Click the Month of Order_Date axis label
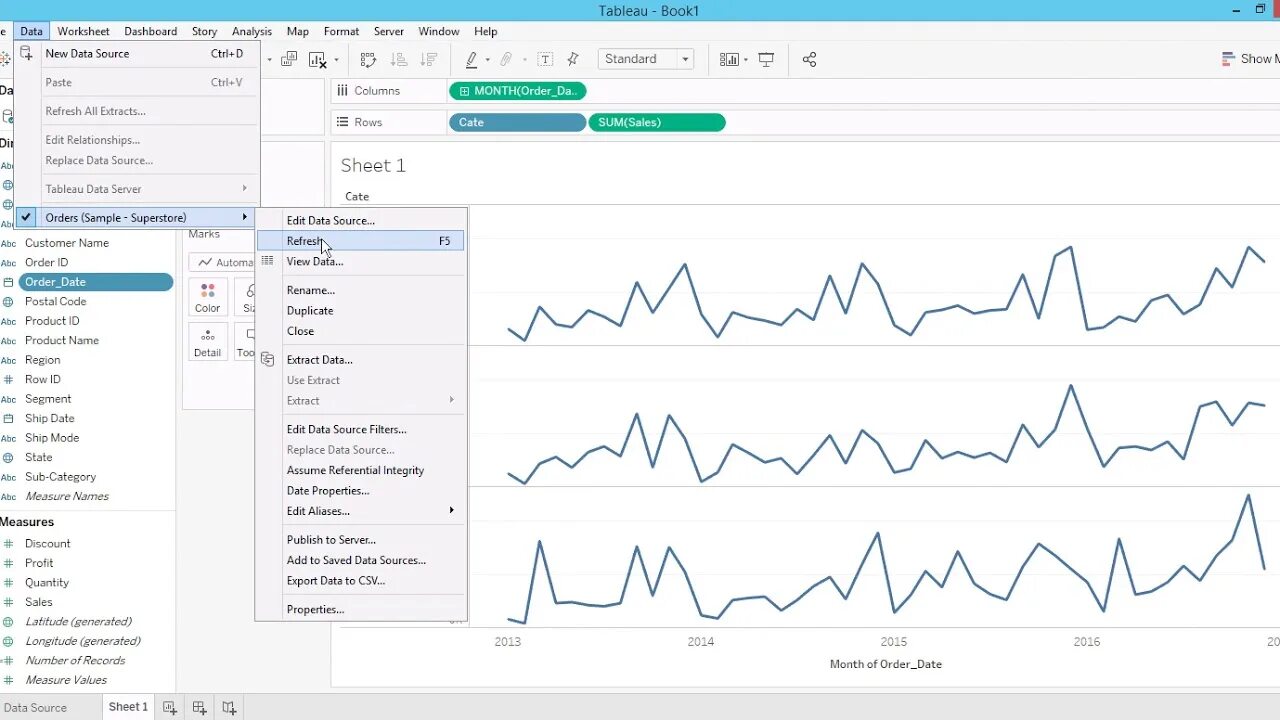The width and height of the screenshot is (1280, 720). (x=886, y=664)
